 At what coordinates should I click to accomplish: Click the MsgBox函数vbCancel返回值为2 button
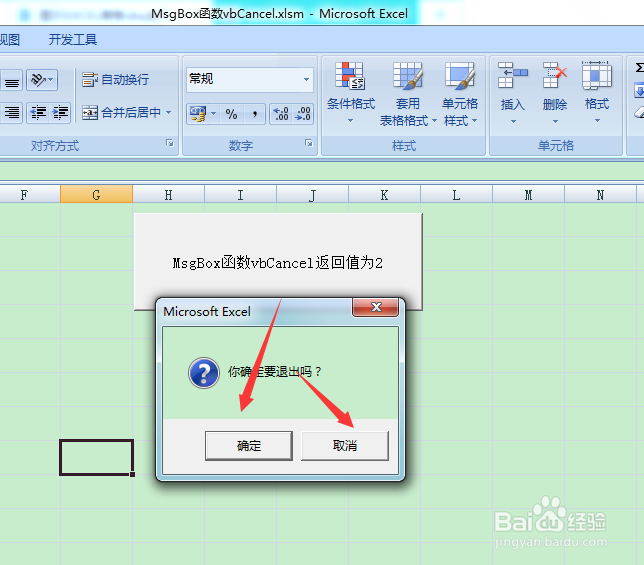tap(278, 262)
